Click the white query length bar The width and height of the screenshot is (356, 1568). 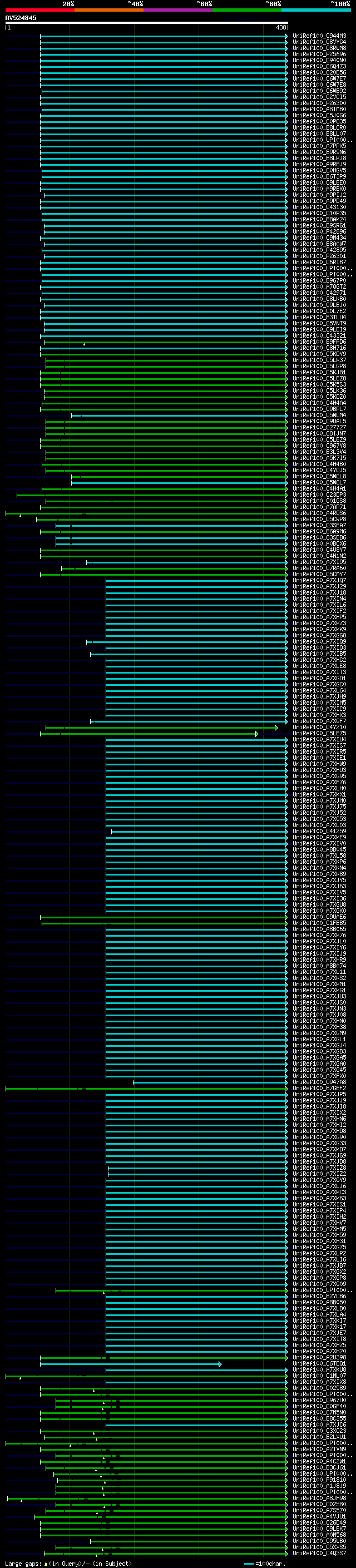click(147, 22)
